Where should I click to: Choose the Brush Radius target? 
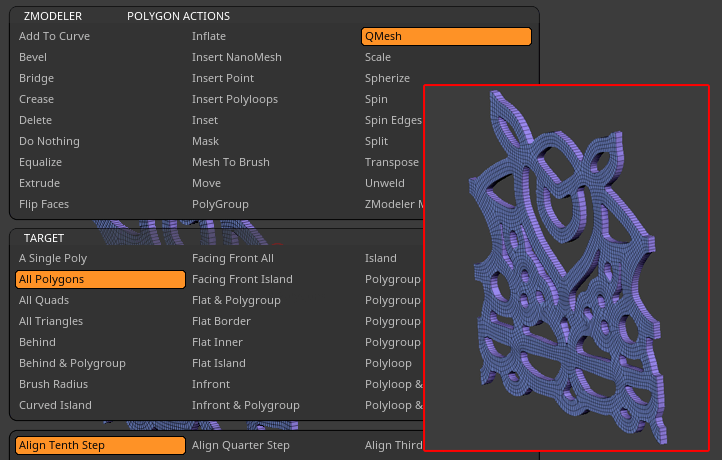(x=54, y=384)
